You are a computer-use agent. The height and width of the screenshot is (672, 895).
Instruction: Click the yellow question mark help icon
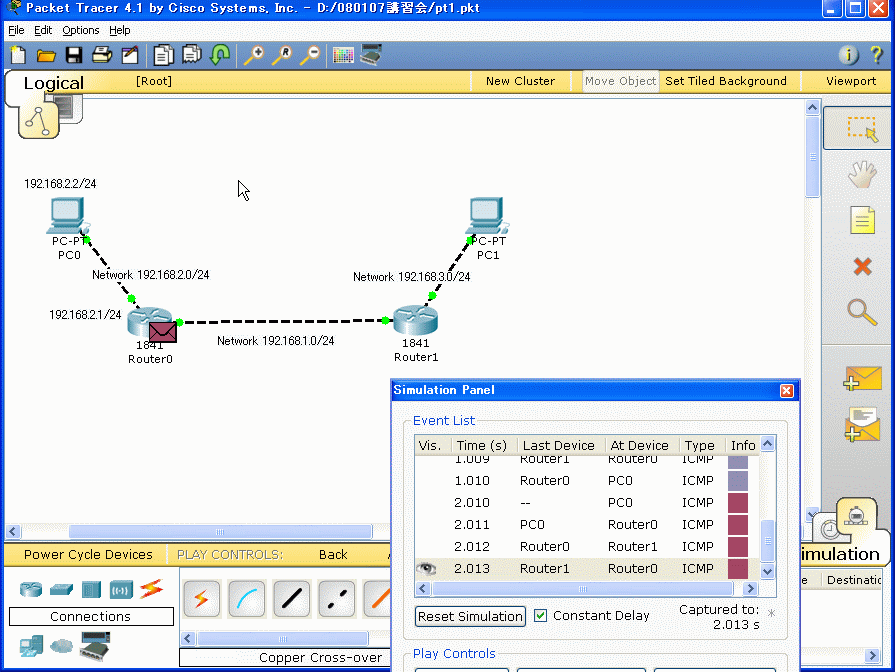coord(877,55)
